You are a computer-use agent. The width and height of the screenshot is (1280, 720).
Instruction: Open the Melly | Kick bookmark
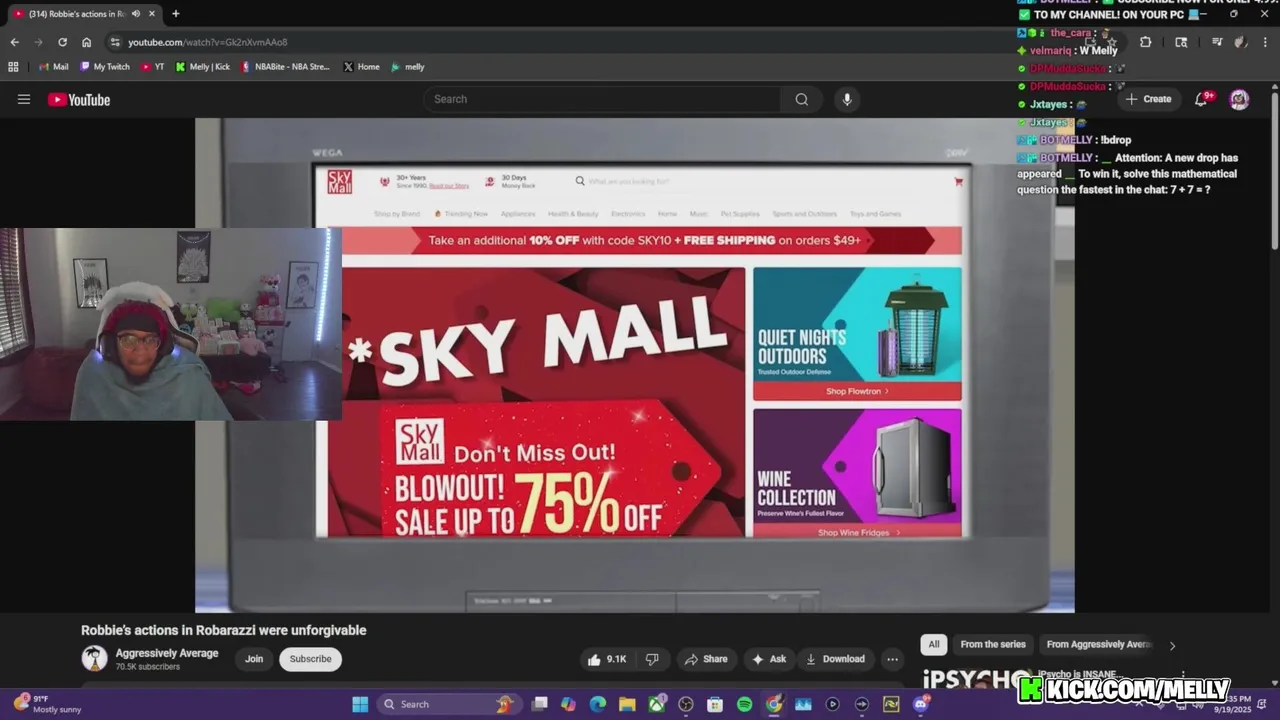(203, 67)
